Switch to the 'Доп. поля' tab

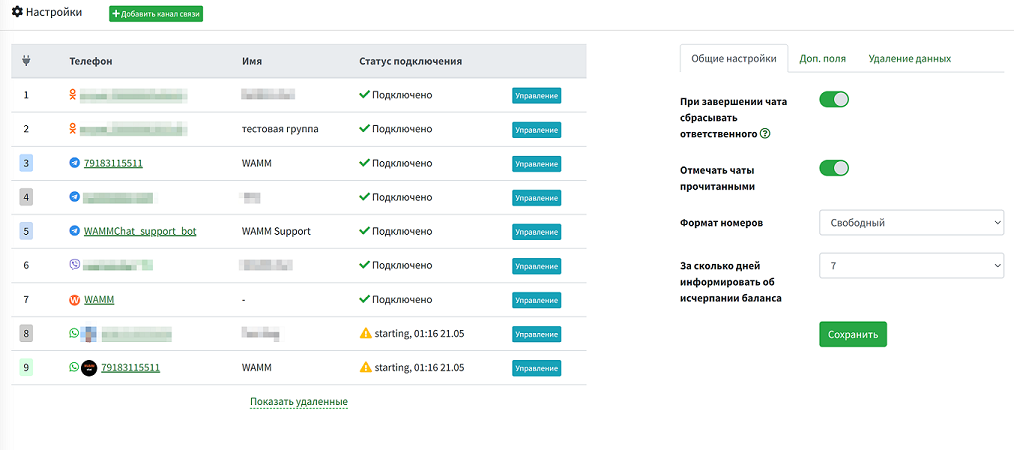click(x=822, y=58)
